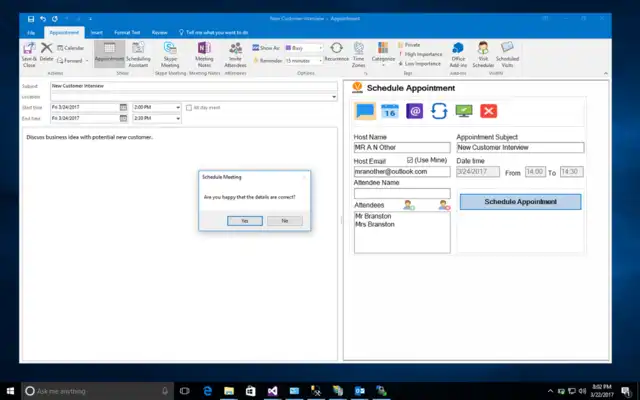Open the 2:00 PM start time dropdown
640x400 pixels.
click(178, 107)
